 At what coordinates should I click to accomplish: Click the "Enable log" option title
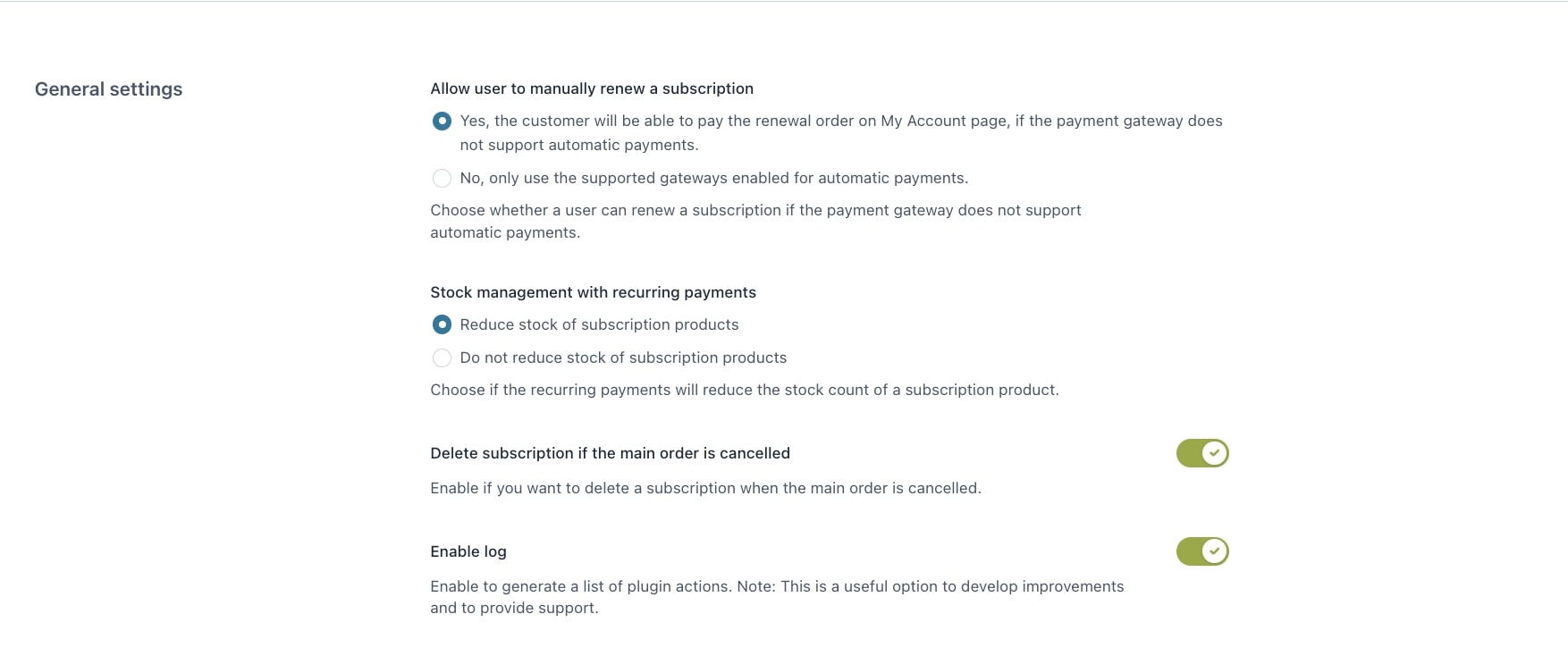(x=468, y=551)
